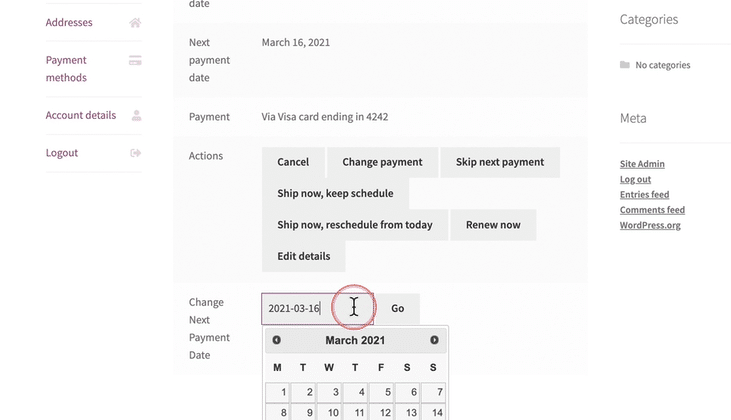The image size is (731, 420).
Task: Click the No categories folder icon
Action: (x=625, y=65)
